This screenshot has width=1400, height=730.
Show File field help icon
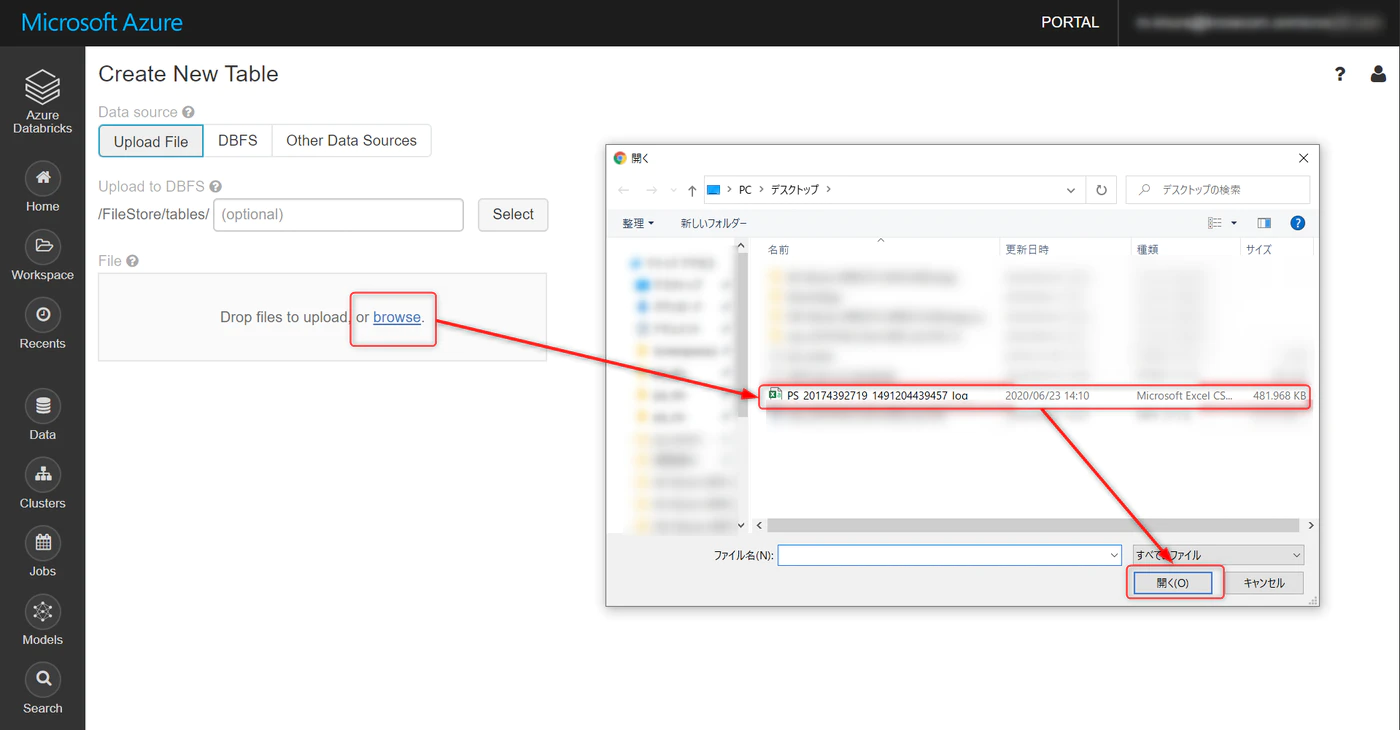[132, 261]
